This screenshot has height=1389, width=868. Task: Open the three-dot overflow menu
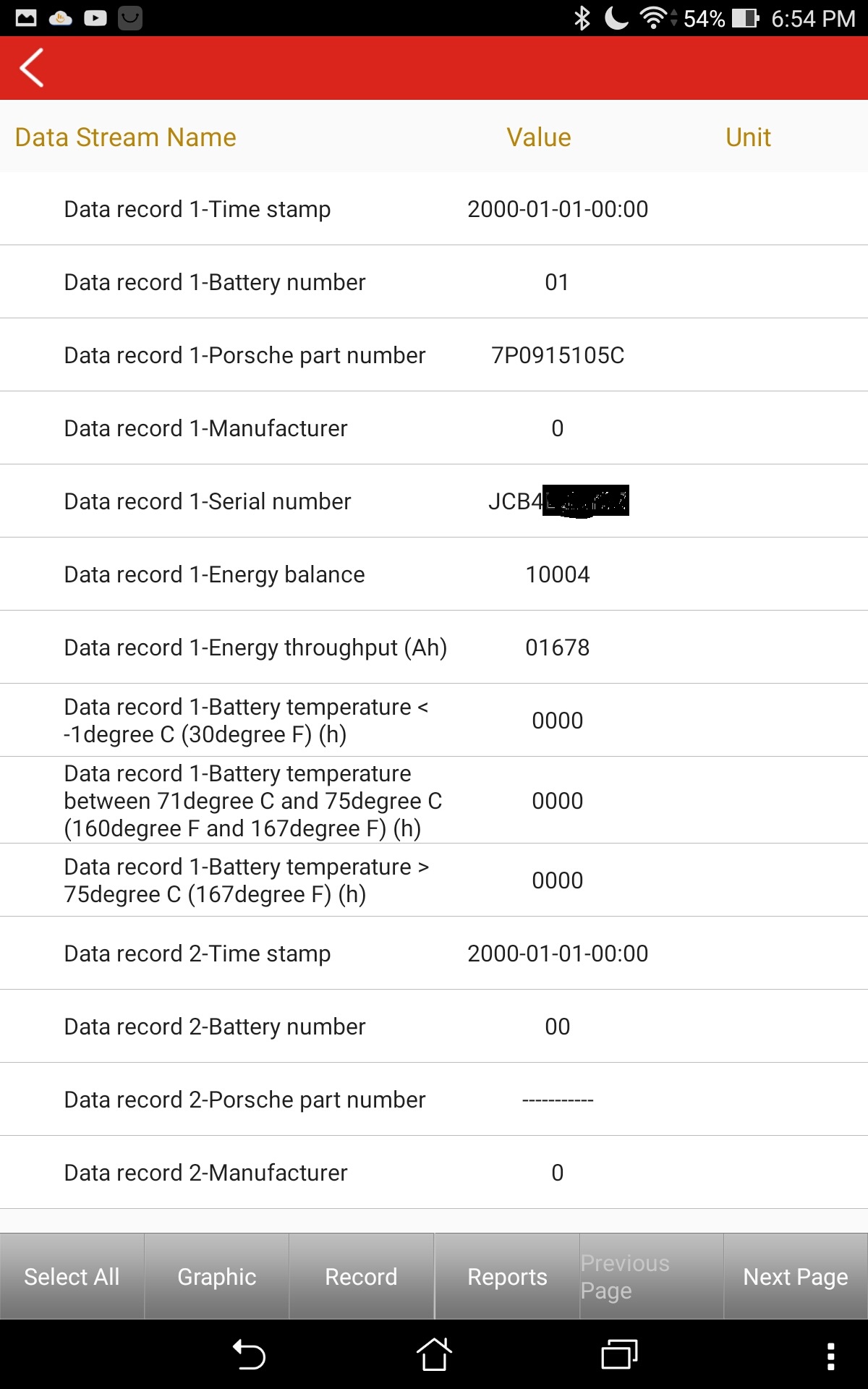coord(830,1356)
